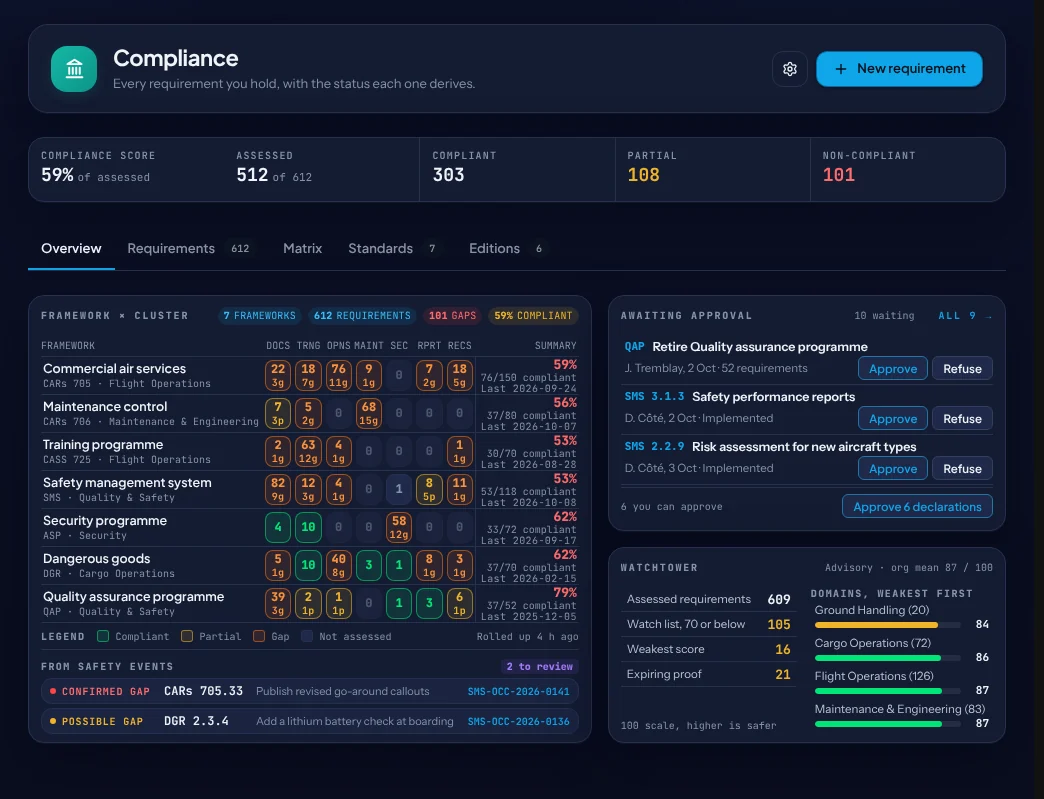The height and width of the screenshot is (799, 1044).
Task: Click Training programme TRNG cell 63
Action: (308, 451)
